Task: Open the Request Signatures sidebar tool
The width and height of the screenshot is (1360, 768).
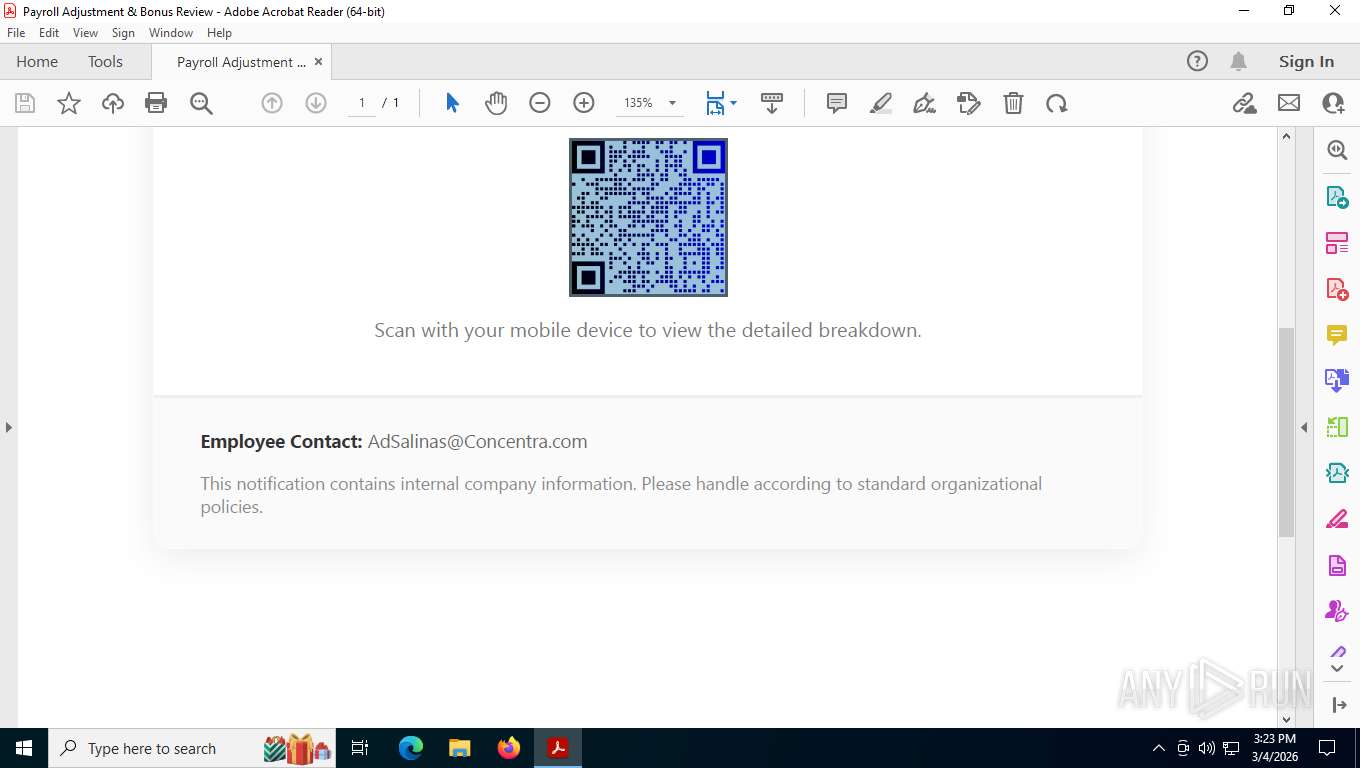Action: [x=1337, y=611]
